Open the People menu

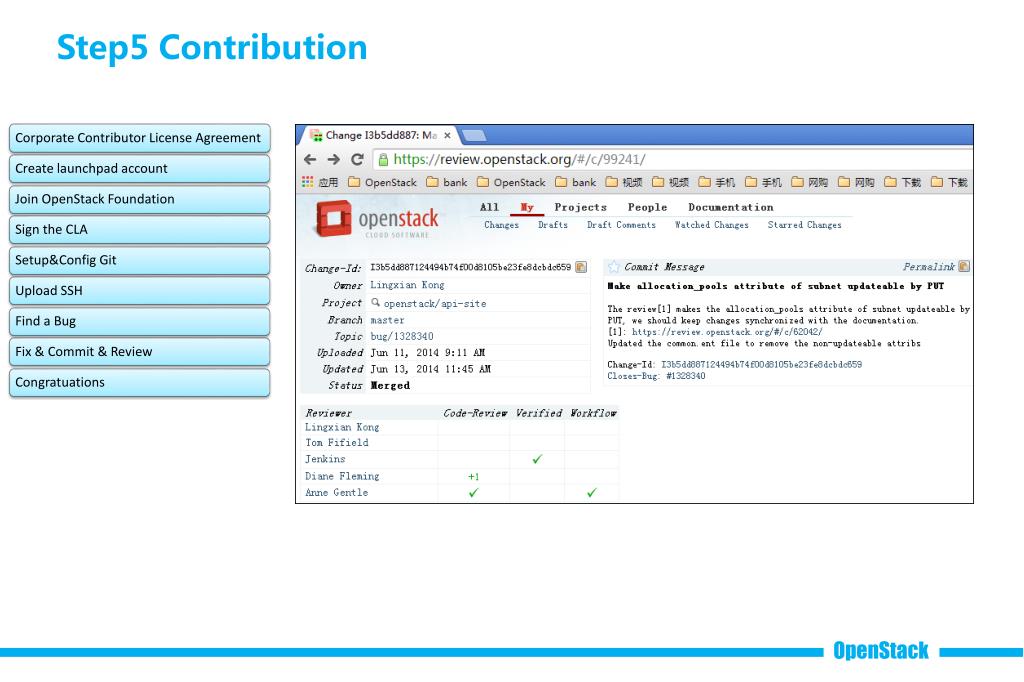(647, 207)
